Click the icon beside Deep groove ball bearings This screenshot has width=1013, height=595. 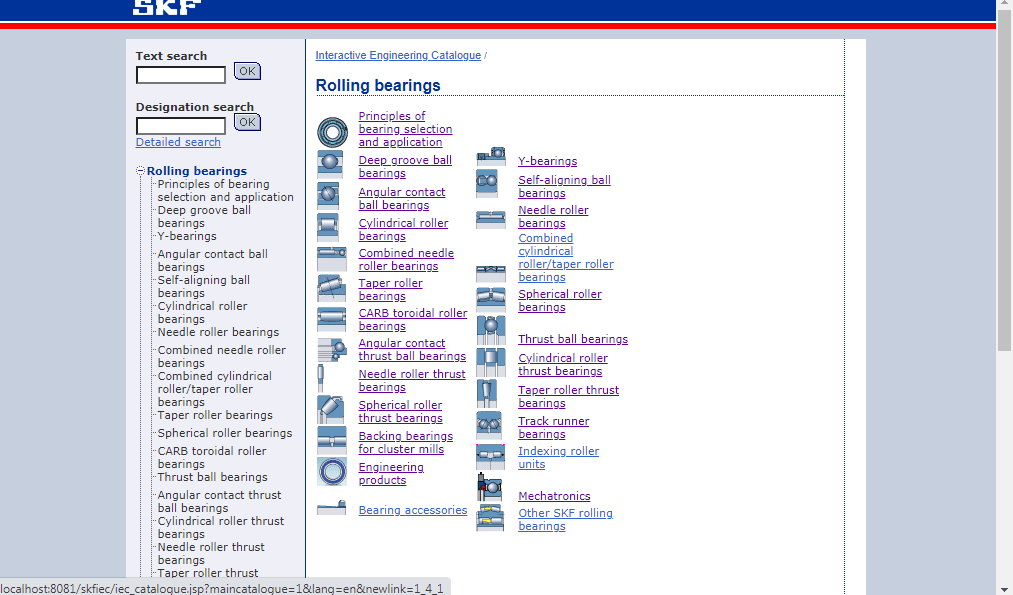(331, 165)
